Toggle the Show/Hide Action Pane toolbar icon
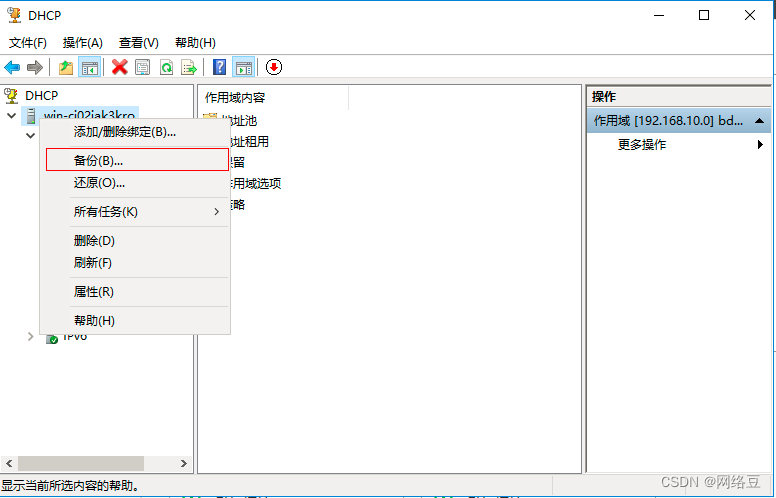 click(243, 67)
